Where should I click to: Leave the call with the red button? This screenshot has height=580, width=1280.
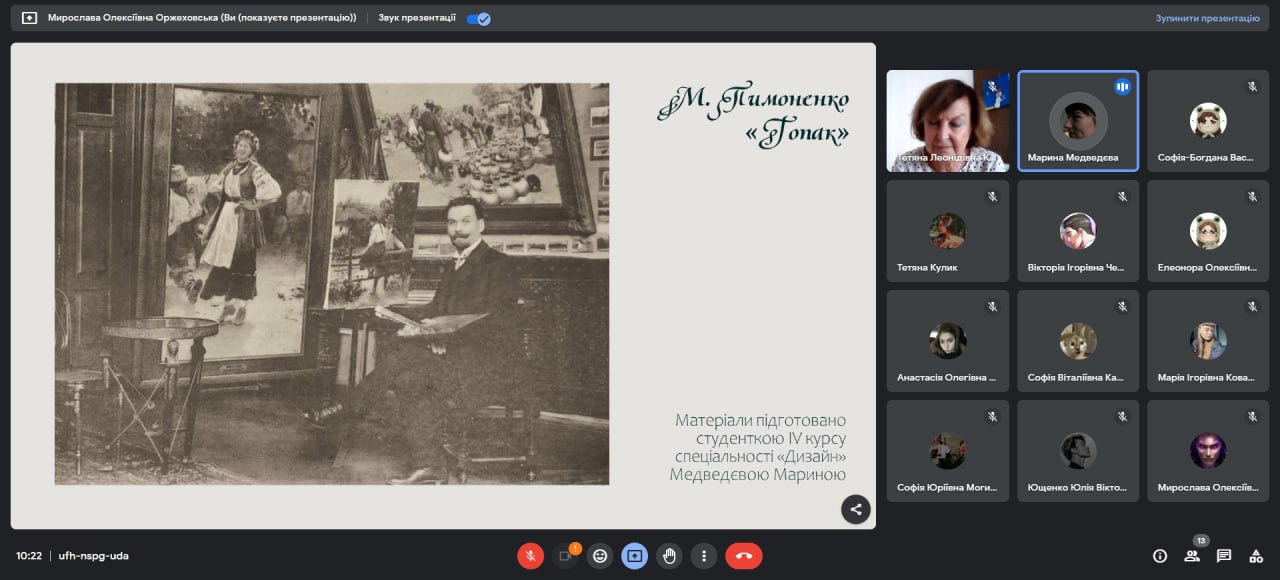[743, 556]
